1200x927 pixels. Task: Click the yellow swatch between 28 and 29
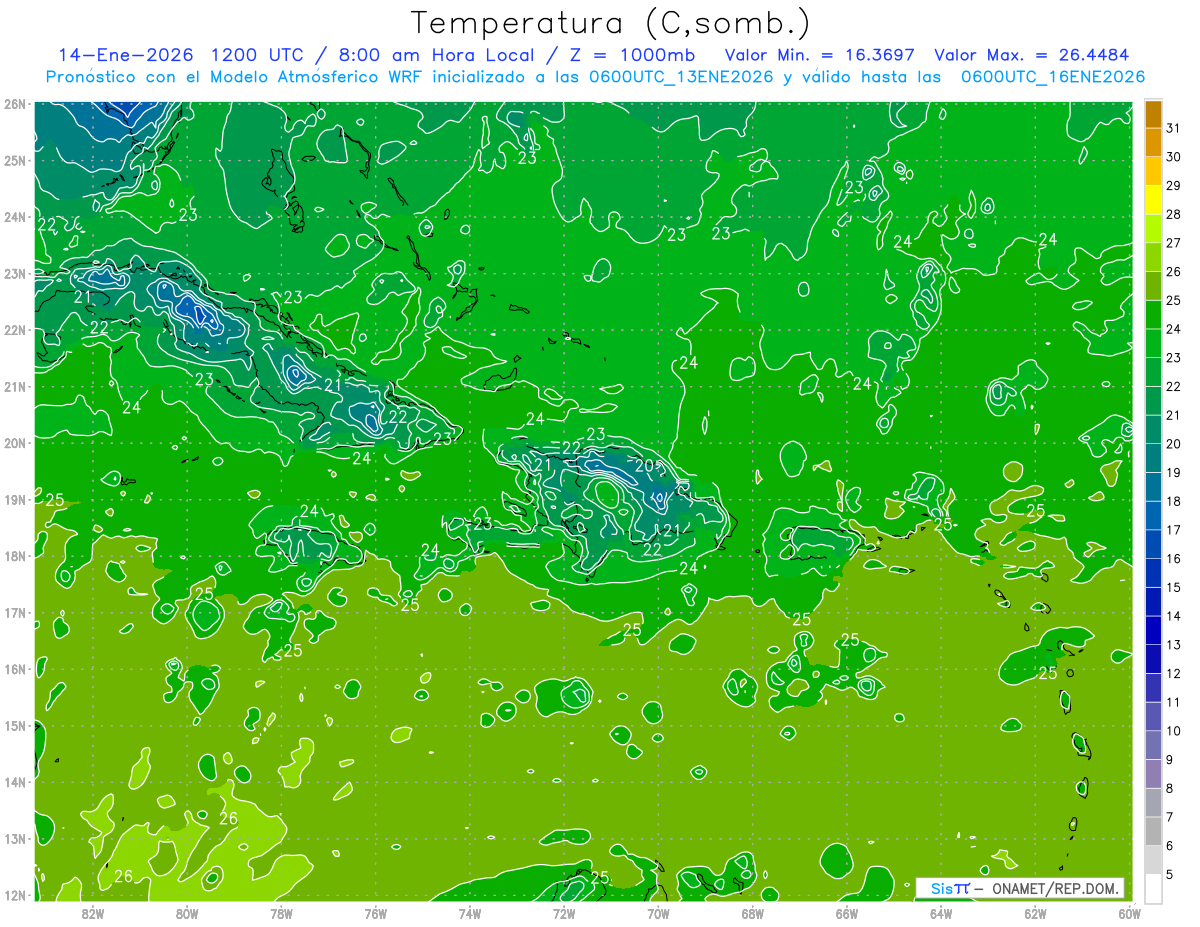tap(1153, 200)
